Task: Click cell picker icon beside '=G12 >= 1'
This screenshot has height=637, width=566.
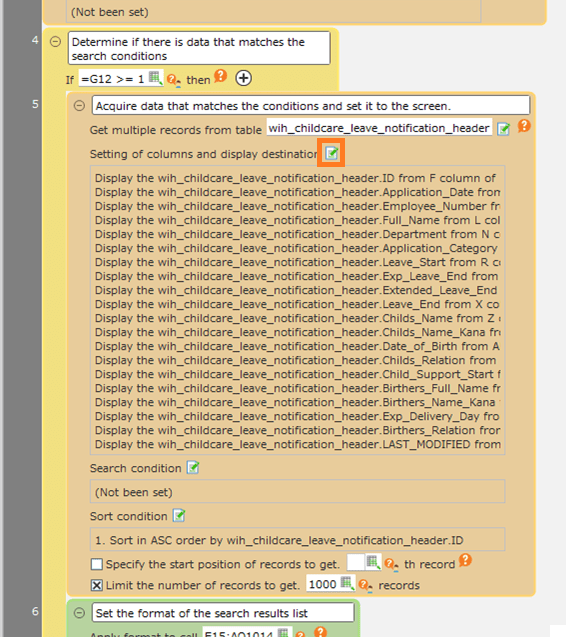Action: coord(156,78)
